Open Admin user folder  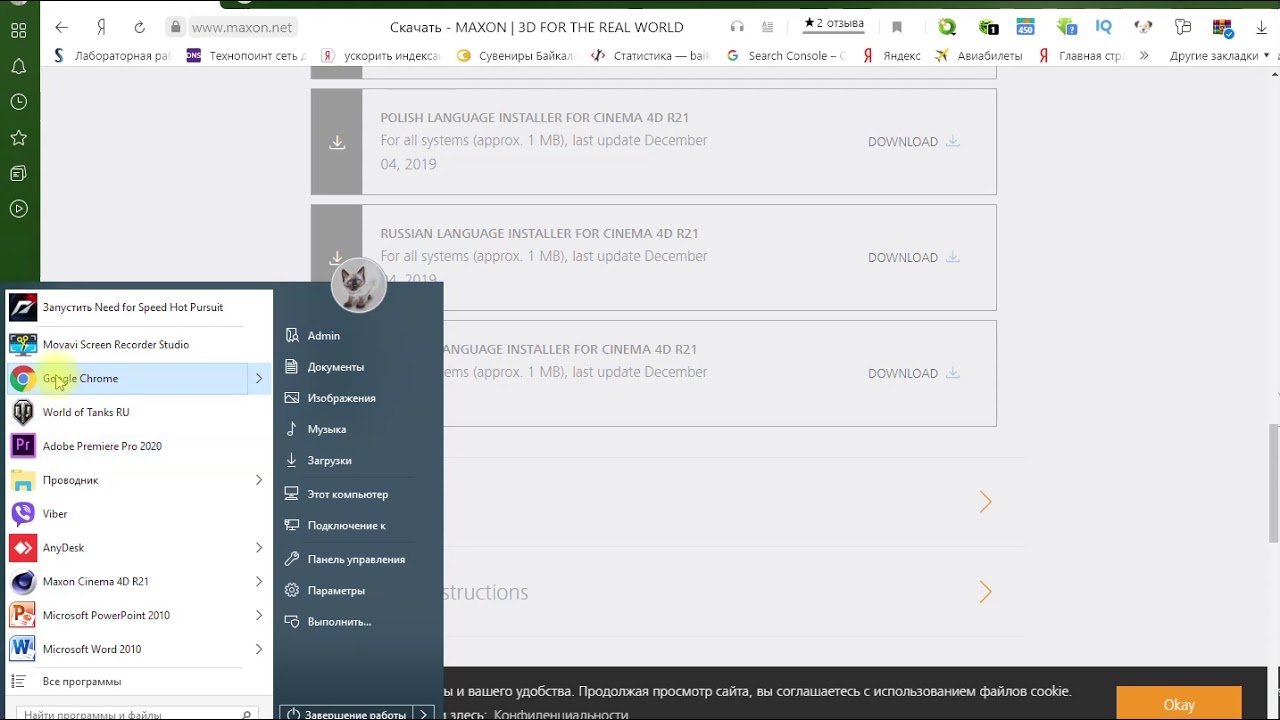[324, 336]
